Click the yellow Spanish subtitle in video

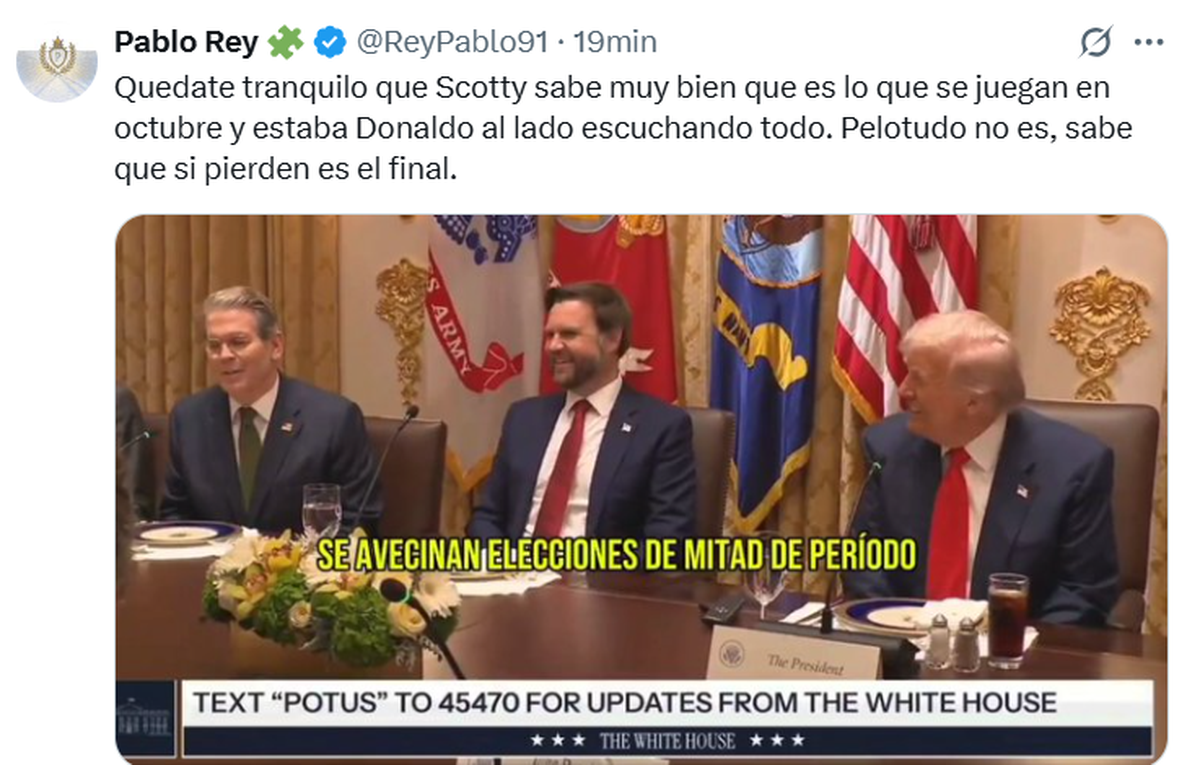pos(616,553)
